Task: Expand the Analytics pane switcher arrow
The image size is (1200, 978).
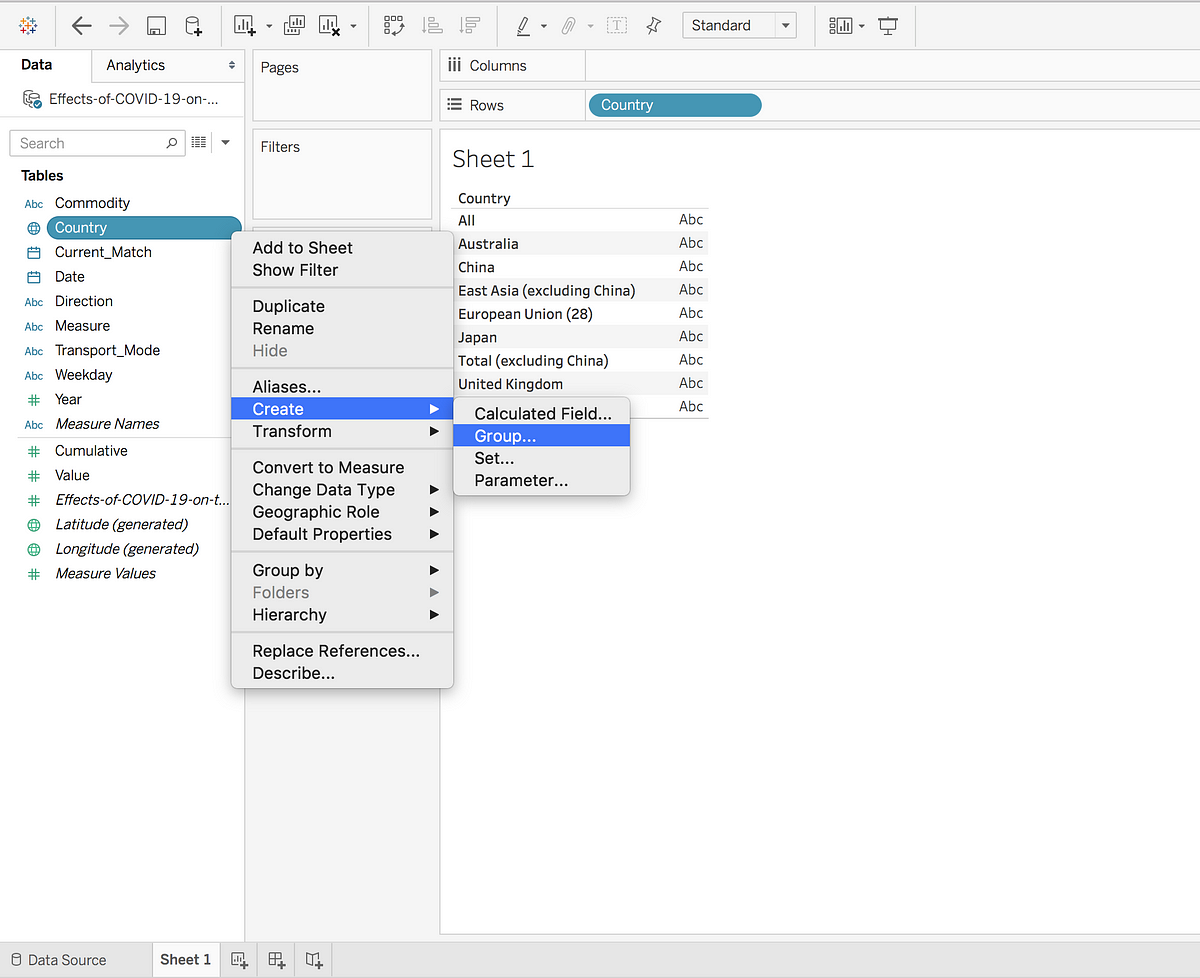Action: [232, 64]
